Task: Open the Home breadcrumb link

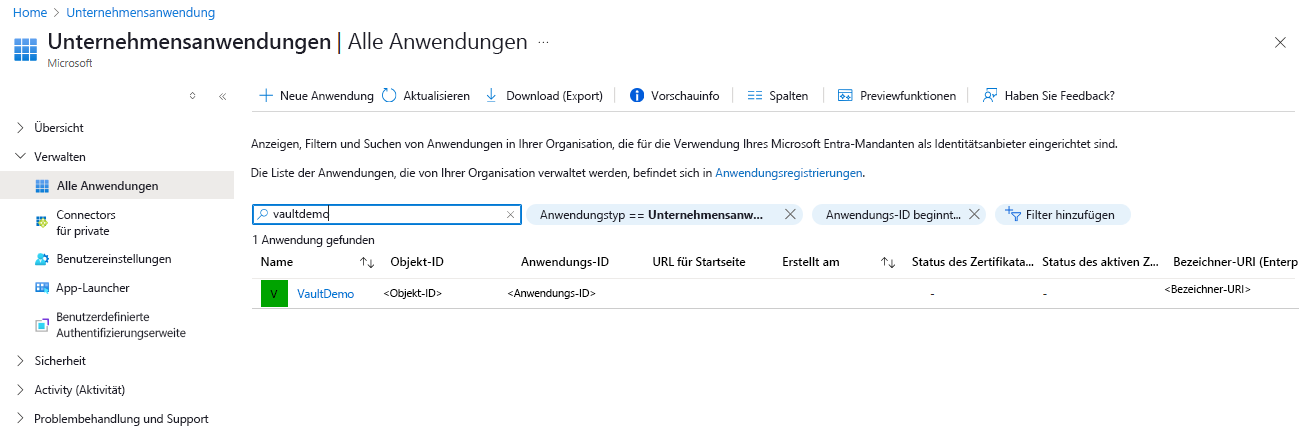Action: (x=28, y=13)
